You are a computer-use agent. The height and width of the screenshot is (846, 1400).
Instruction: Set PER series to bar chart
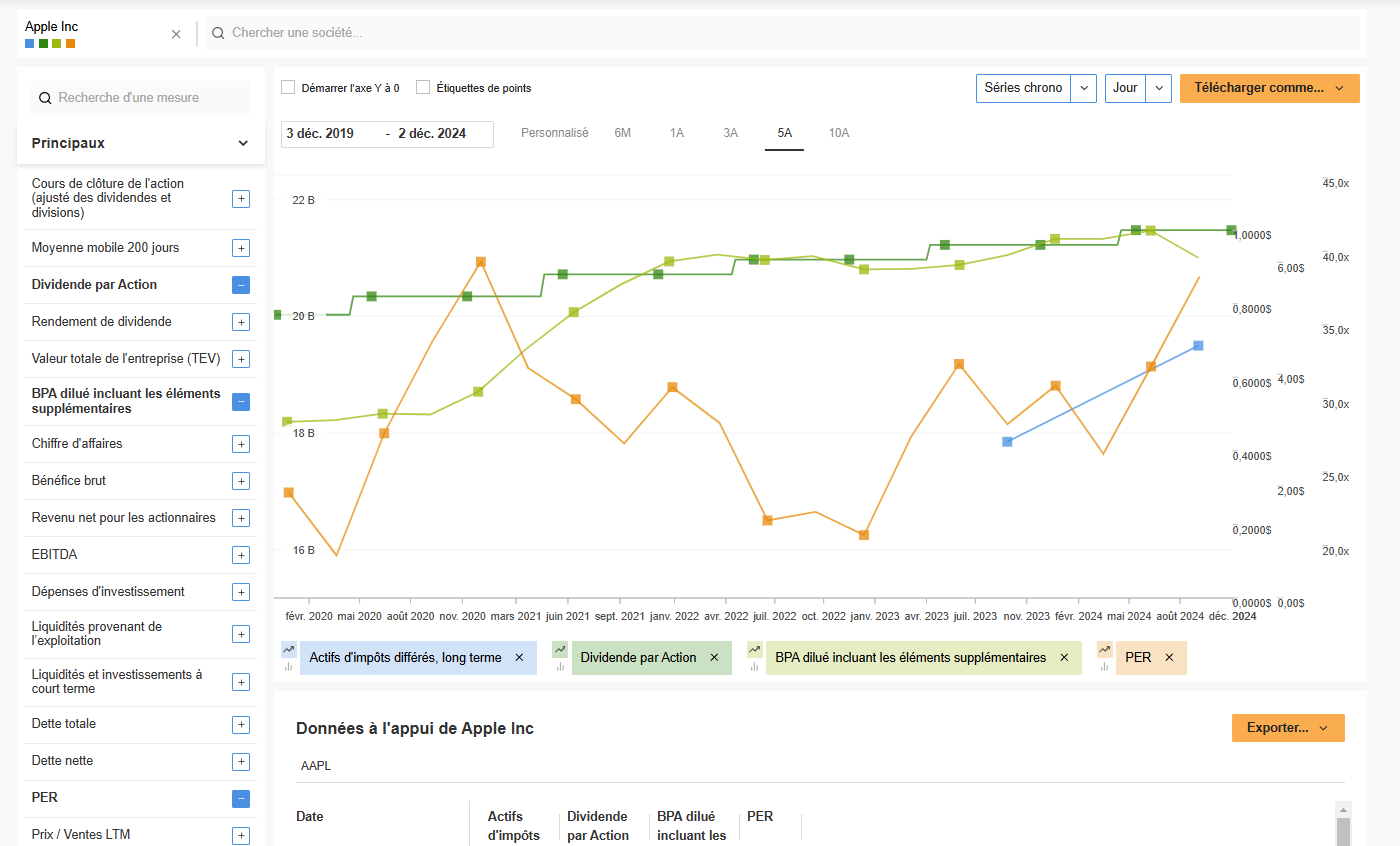coord(1104,666)
